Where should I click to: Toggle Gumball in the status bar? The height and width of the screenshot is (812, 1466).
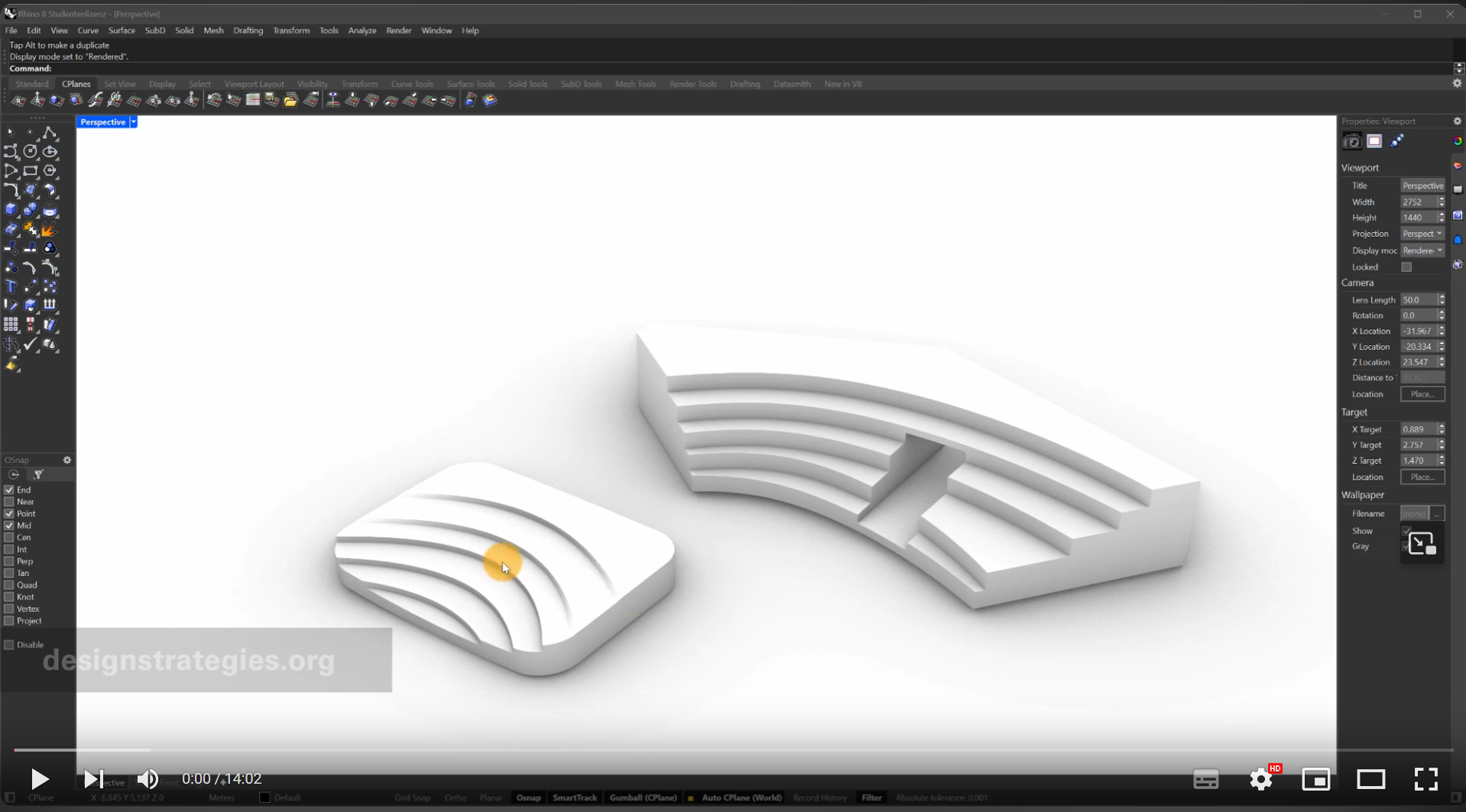[x=642, y=797]
